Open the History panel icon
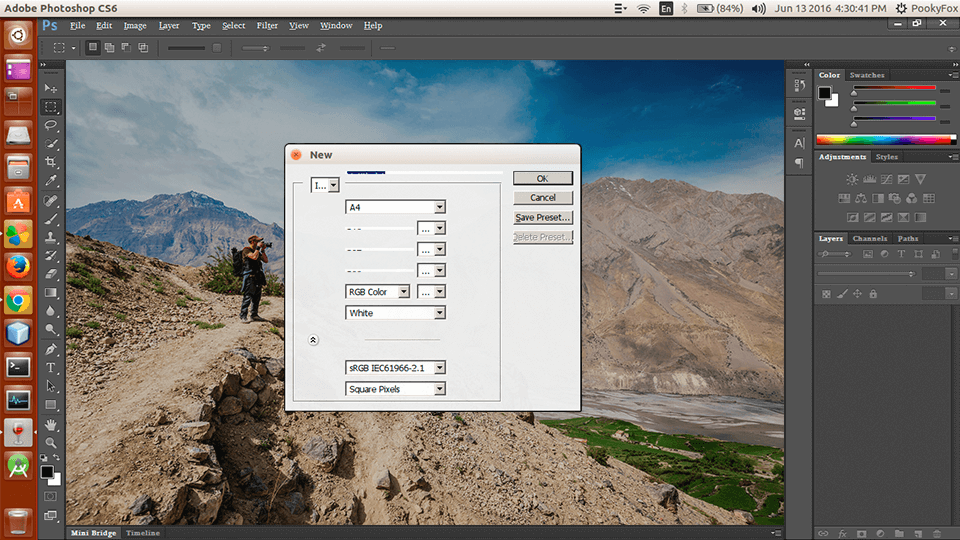Screen dimensions: 960x540 pyautogui.click(x=799, y=85)
